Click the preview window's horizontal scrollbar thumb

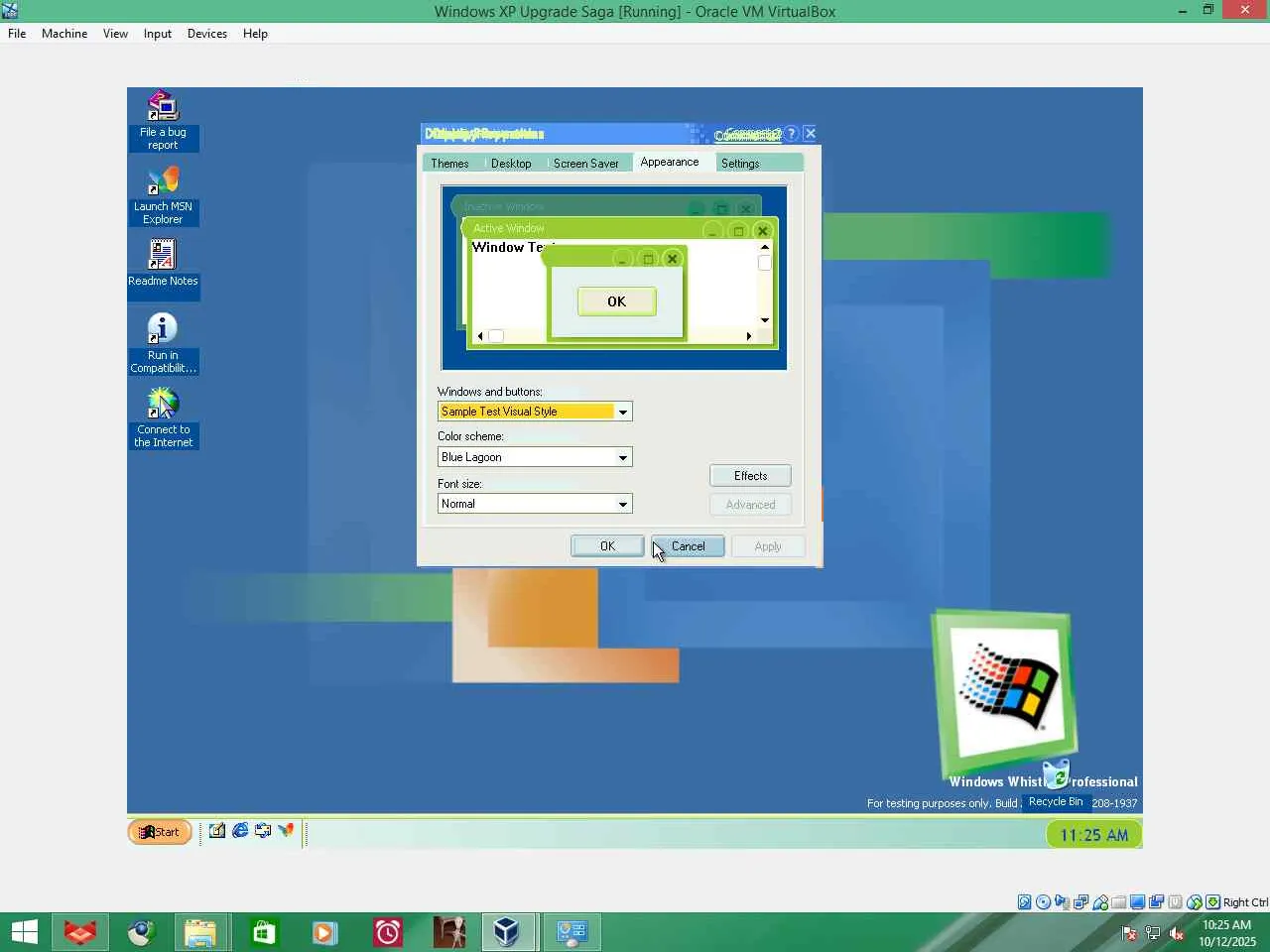[x=496, y=336]
